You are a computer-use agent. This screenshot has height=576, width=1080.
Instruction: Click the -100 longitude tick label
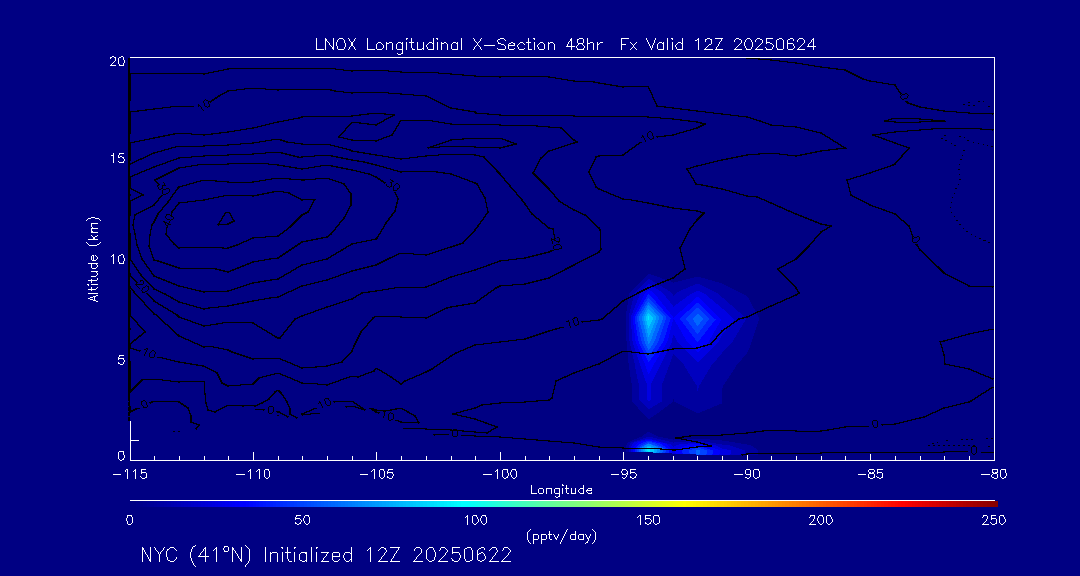(x=500, y=475)
